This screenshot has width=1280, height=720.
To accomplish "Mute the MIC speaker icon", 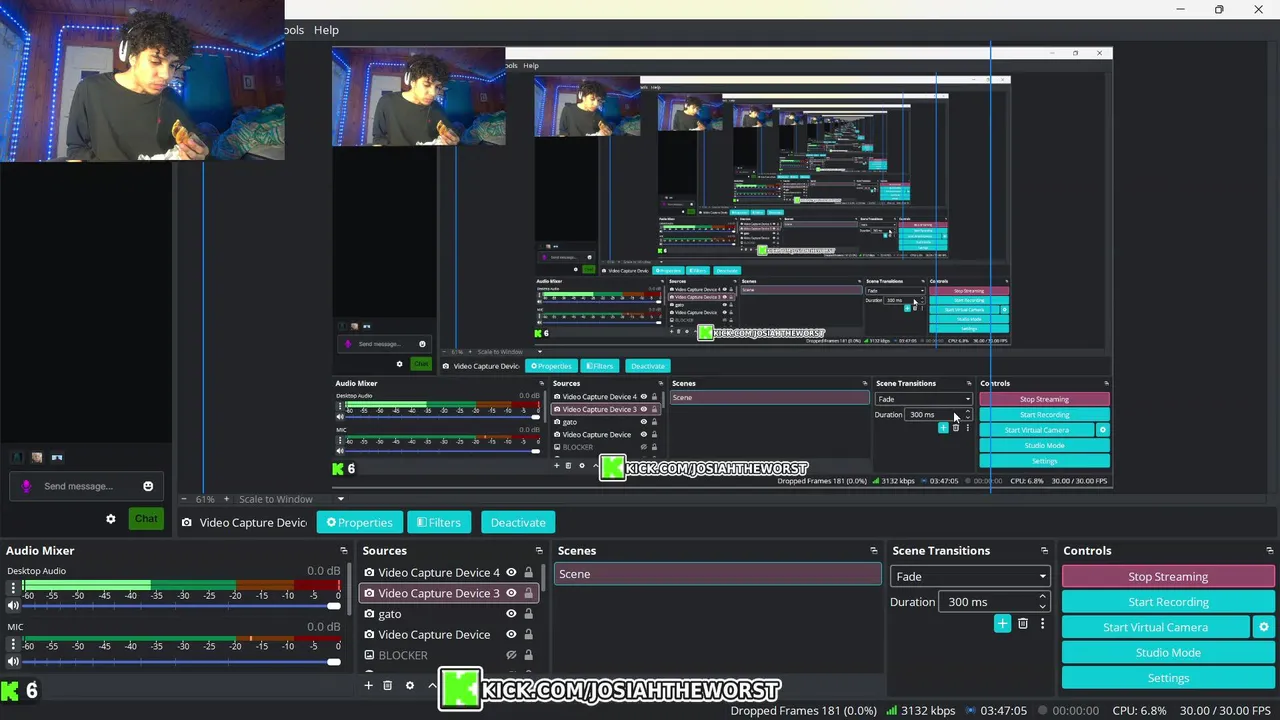I will pos(13,662).
